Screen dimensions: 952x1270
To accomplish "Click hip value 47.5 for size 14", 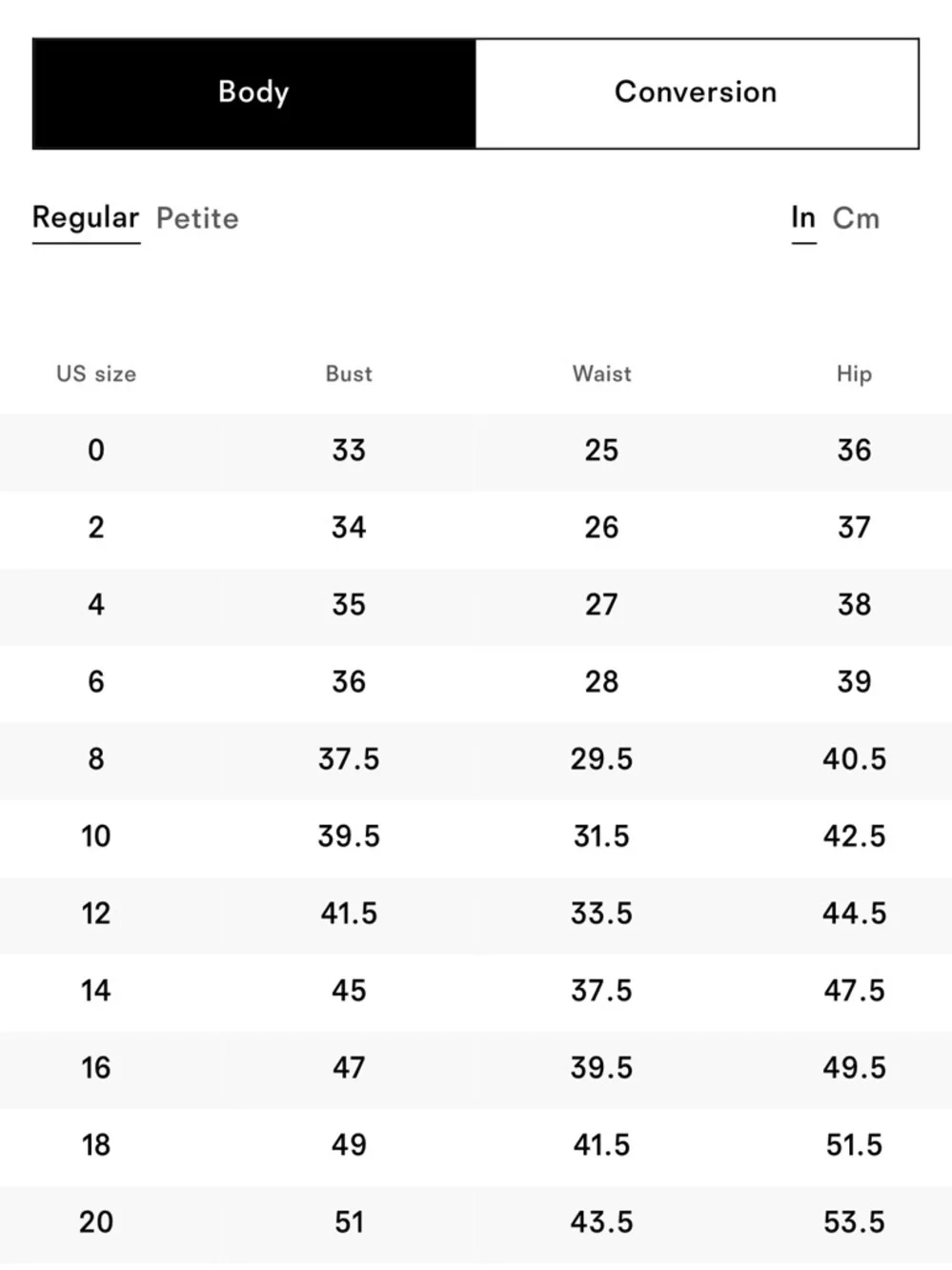I will pyautogui.click(x=854, y=991).
